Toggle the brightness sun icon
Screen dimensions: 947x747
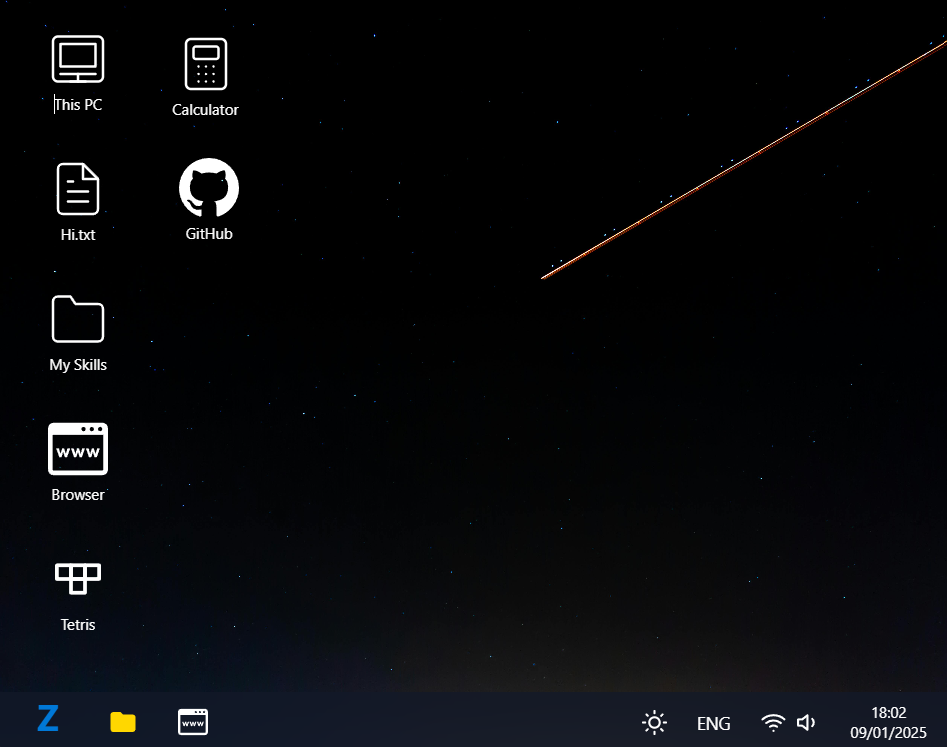click(654, 722)
